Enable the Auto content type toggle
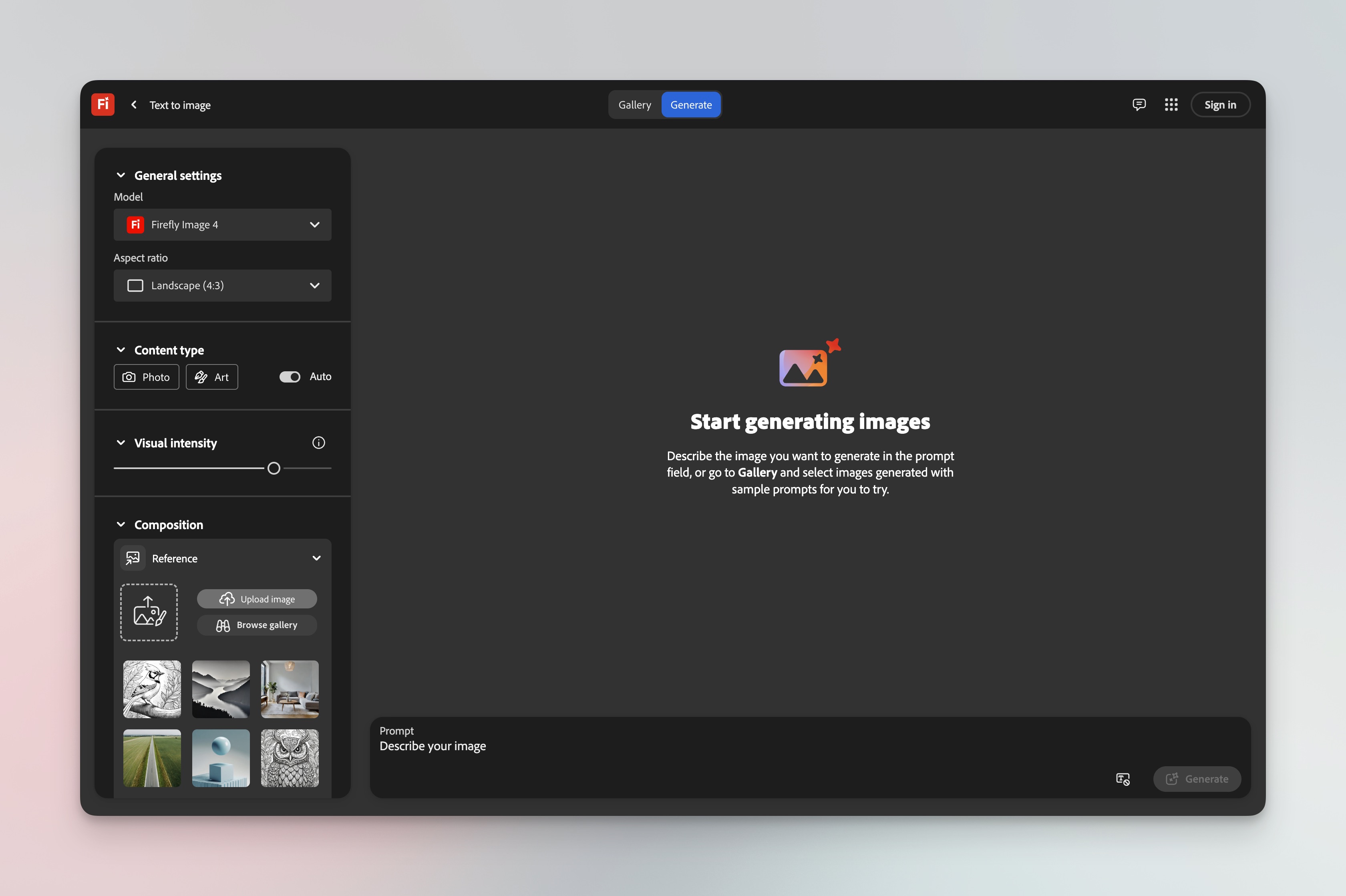The image size is (1346, 896). point(290,376)
